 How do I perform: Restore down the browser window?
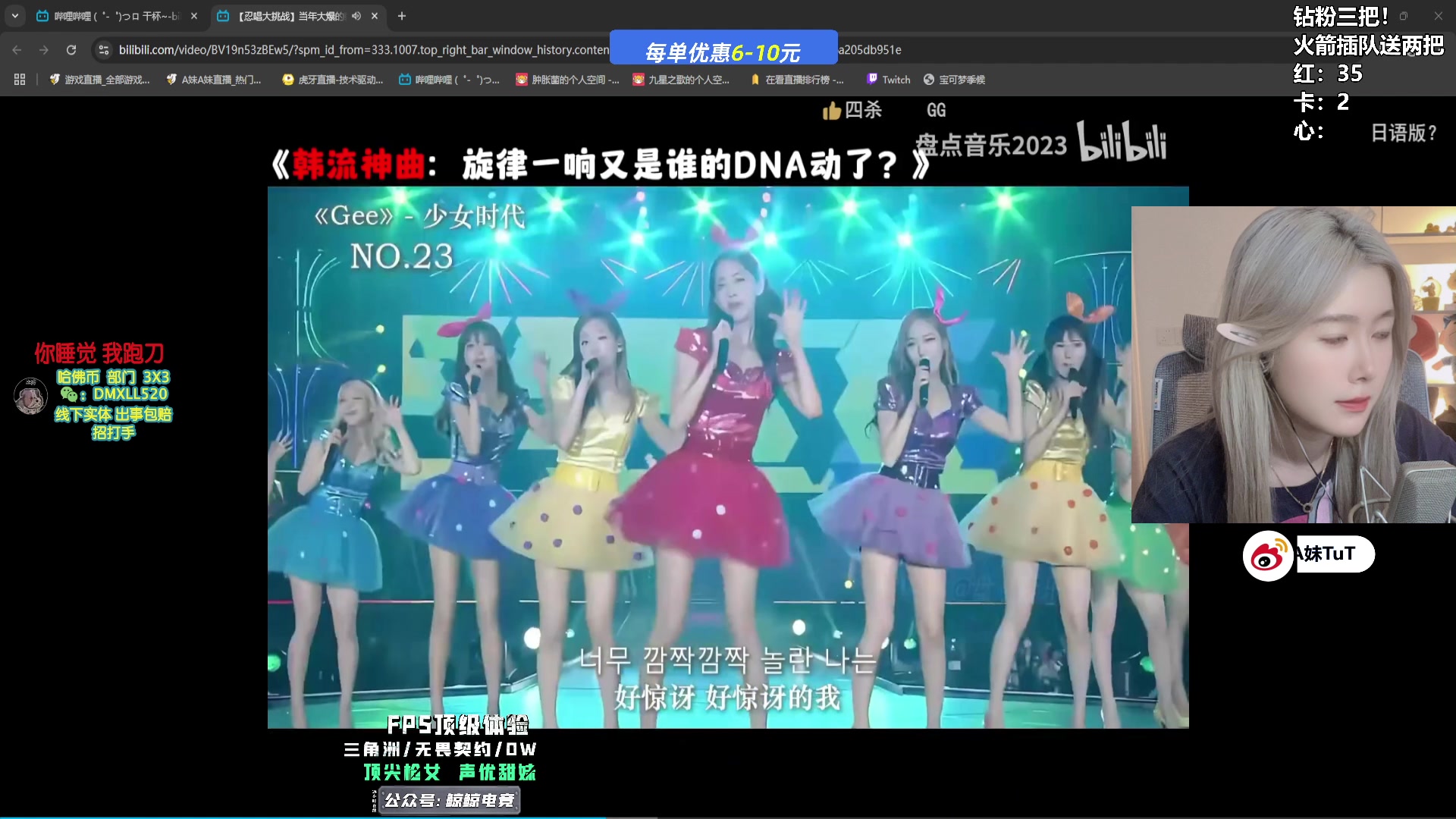(1404, 16)
